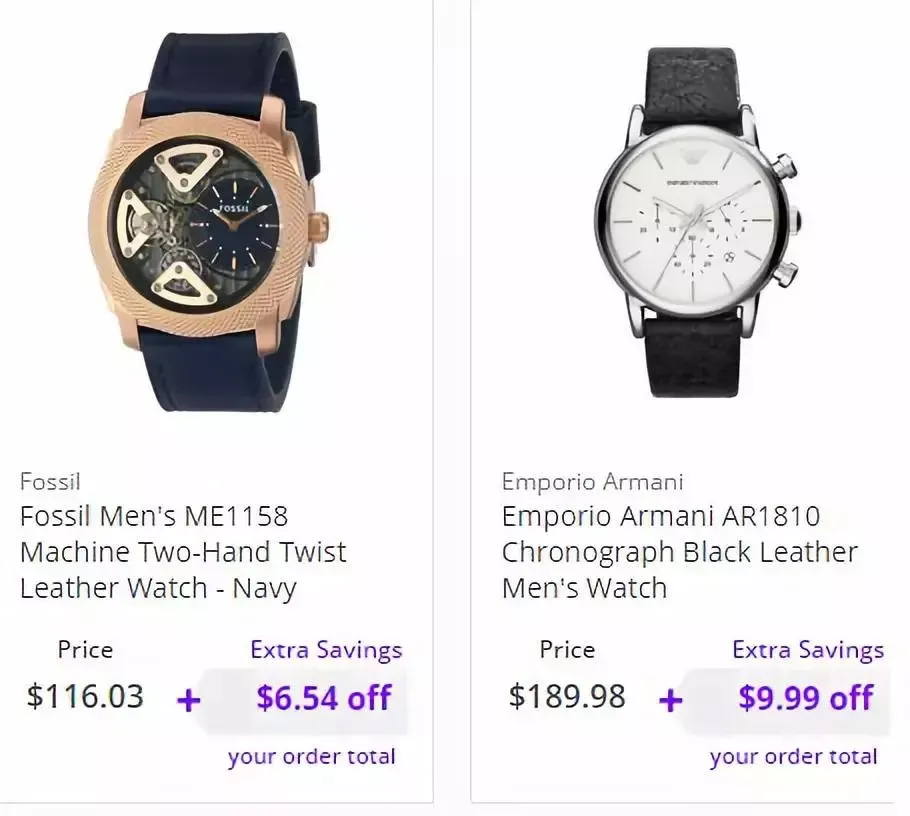Click the Fossil brand name link

(x=50, y=481)
